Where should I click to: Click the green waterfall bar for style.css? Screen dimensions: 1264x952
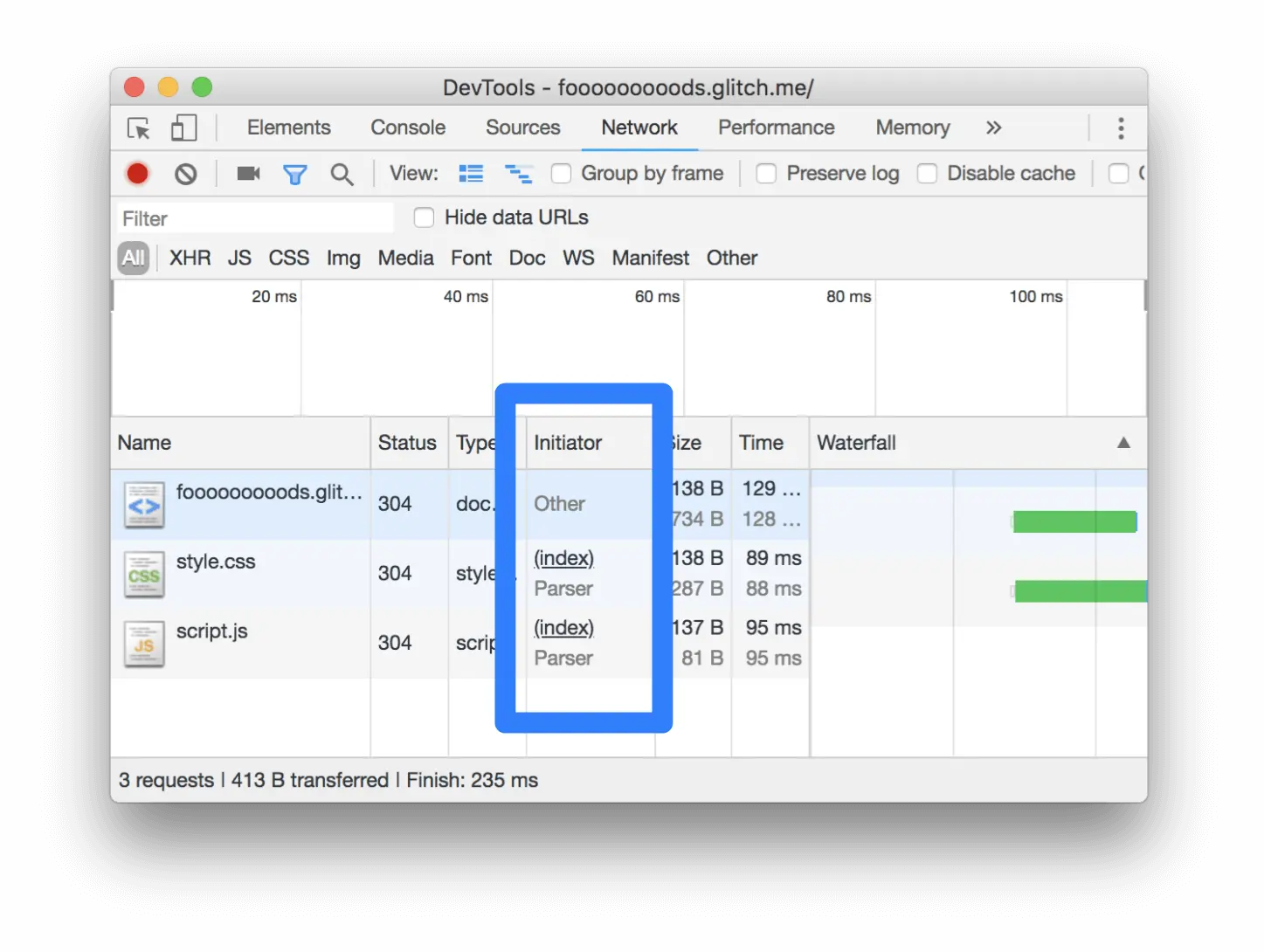coord(1081,591)
